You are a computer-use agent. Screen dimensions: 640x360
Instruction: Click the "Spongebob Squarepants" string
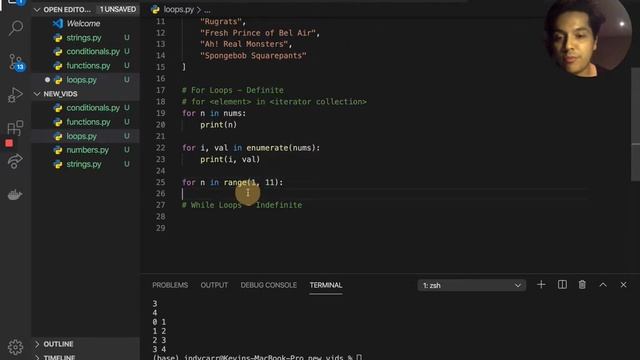click(253, 56)
